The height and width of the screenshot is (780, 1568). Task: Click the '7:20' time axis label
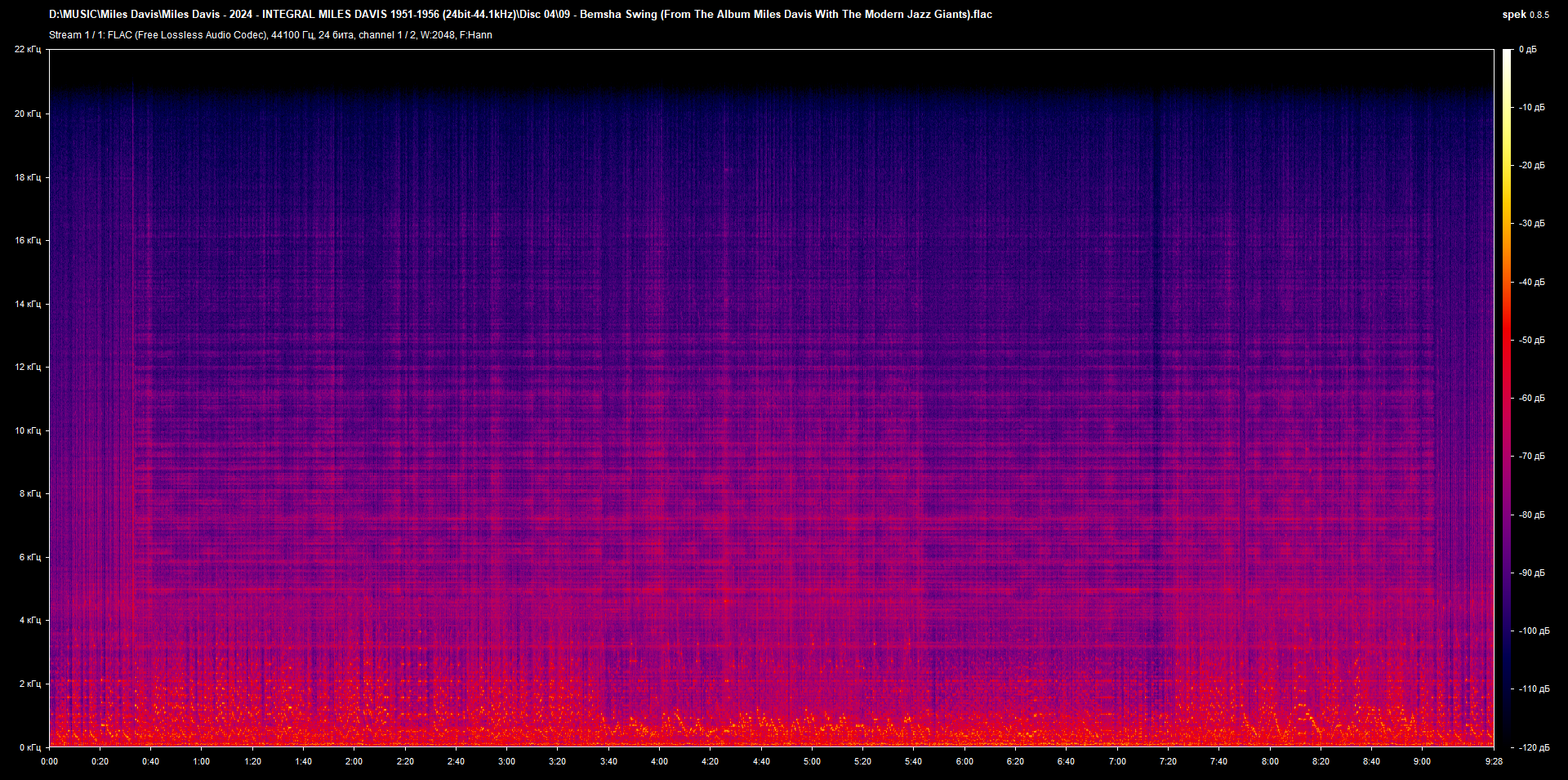[x=1168, y=761]
